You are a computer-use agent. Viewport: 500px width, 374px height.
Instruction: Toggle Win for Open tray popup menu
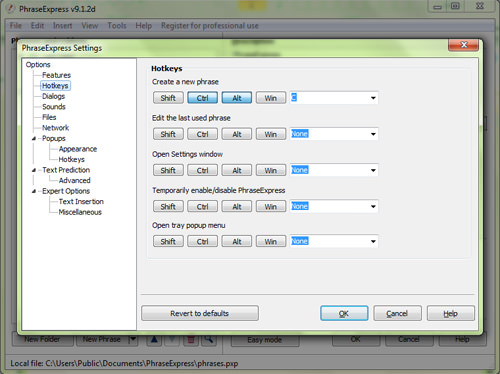point(271,241)
